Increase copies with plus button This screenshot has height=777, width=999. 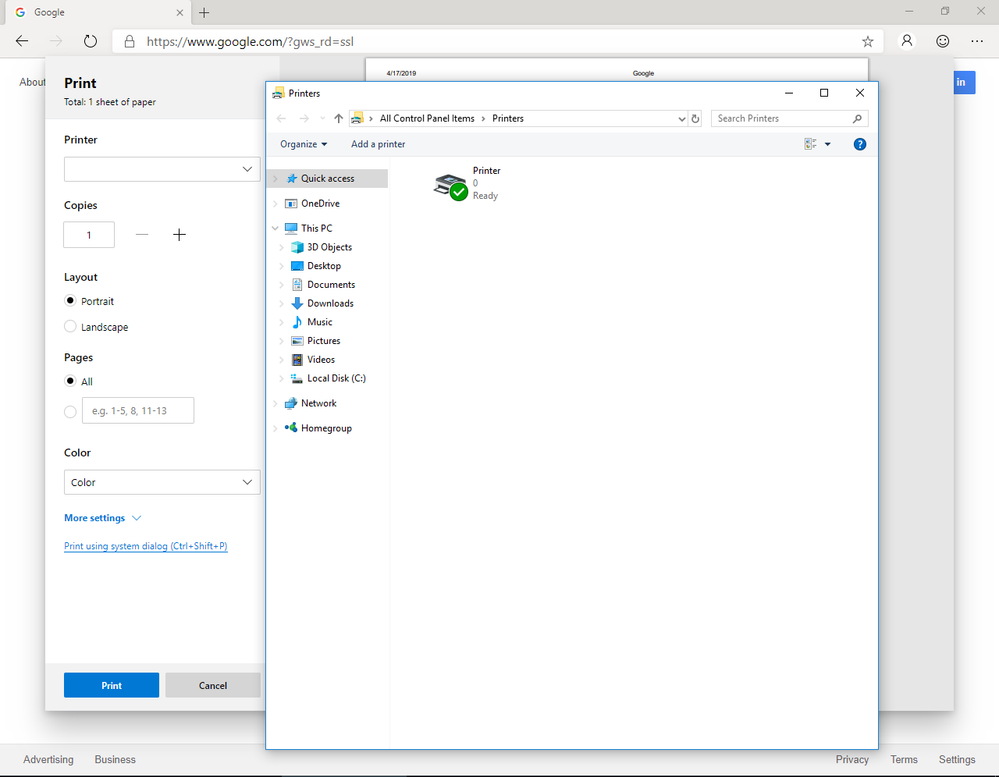point(179,235)
